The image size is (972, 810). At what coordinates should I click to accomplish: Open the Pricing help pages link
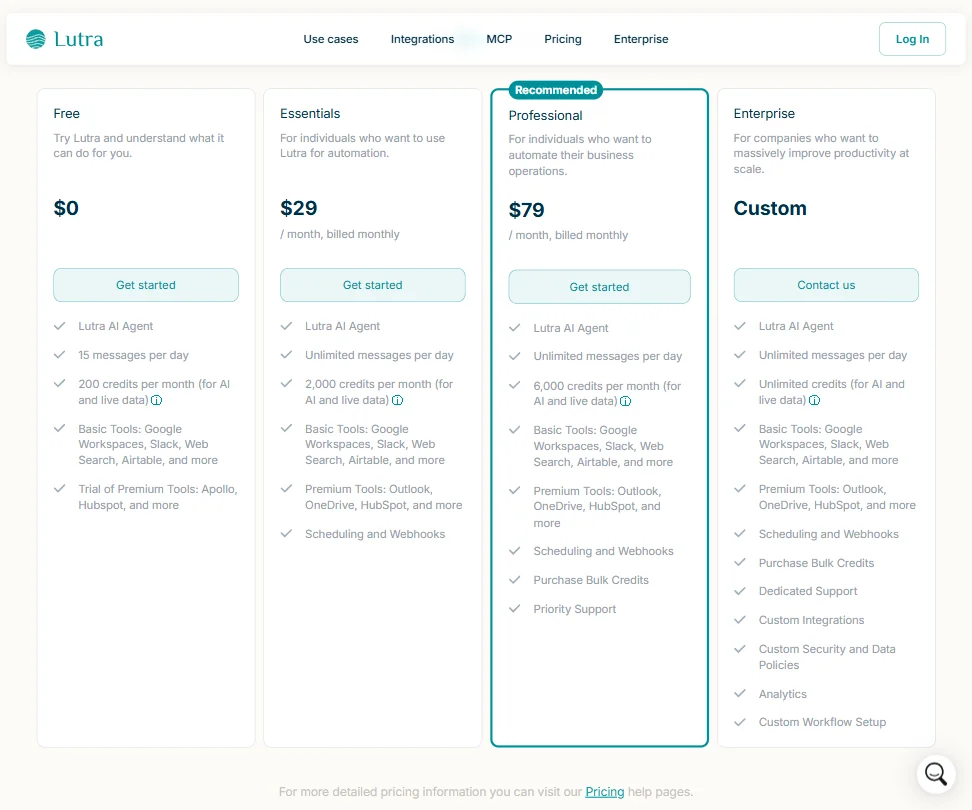604,792
